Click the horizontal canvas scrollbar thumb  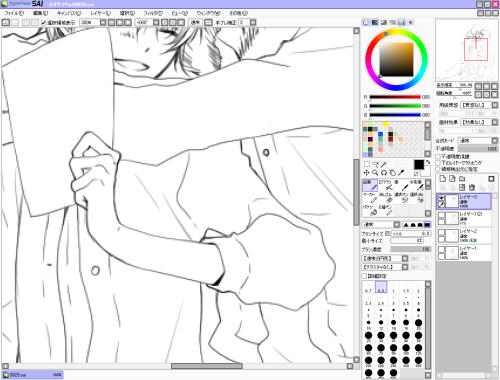207,366
